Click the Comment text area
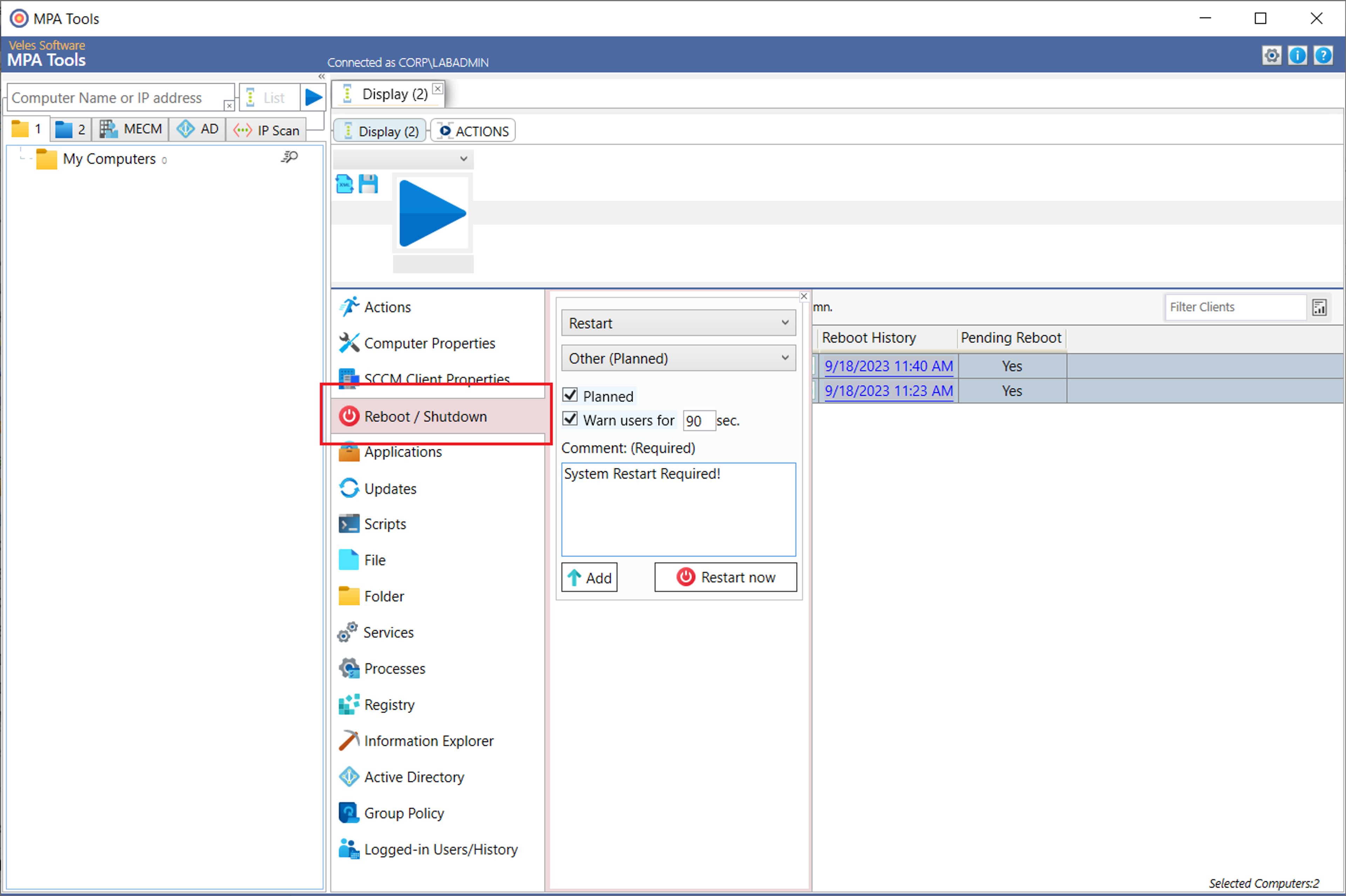Image resolution: width=1346 pixels, height=896 pixels. click(678, 509)
